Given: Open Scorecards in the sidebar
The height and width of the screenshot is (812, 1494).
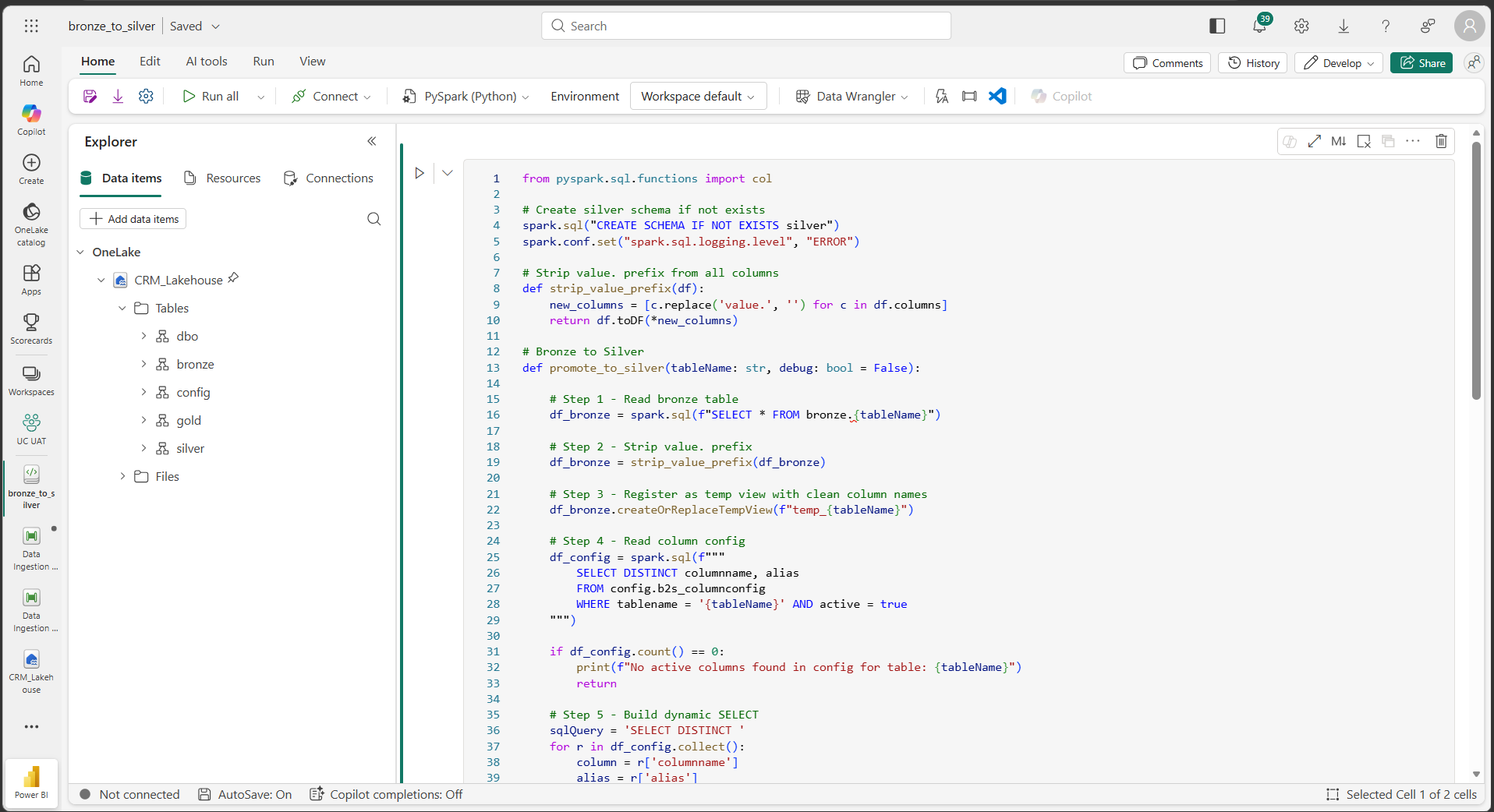Looking at the screenshot, I should pyautogui.click(x=31, y=329).
